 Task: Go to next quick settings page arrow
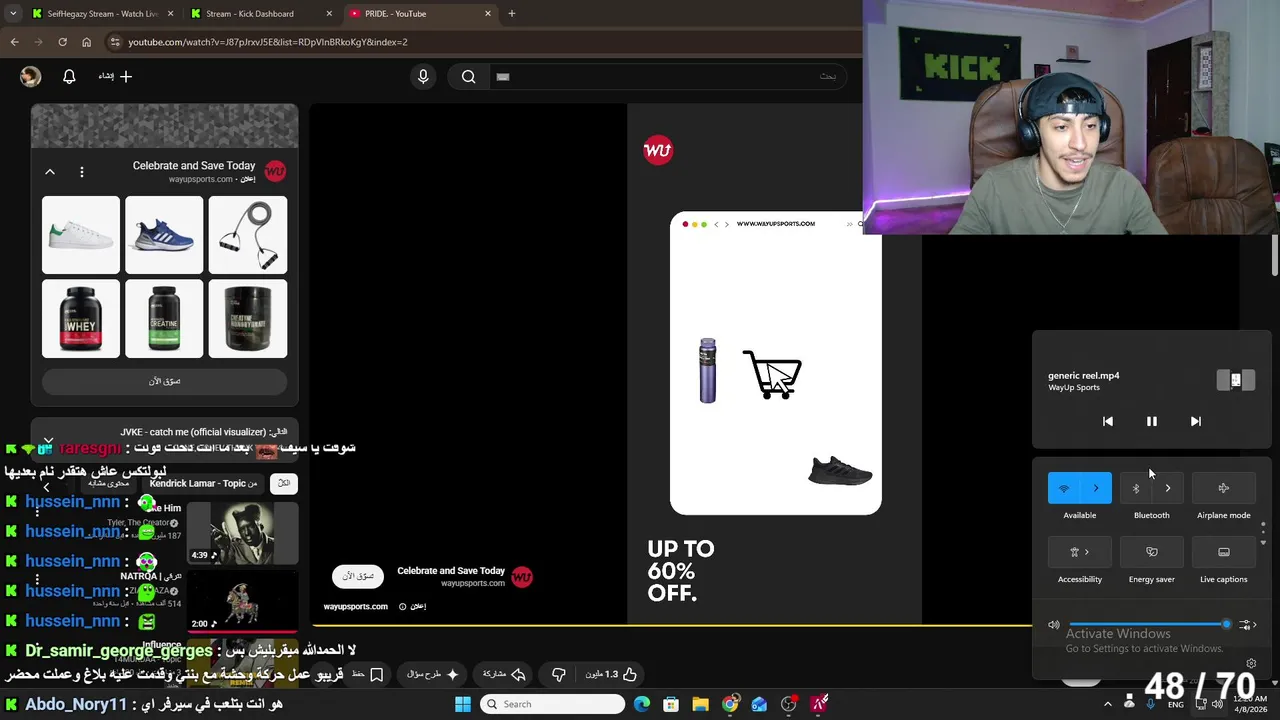1263,542
